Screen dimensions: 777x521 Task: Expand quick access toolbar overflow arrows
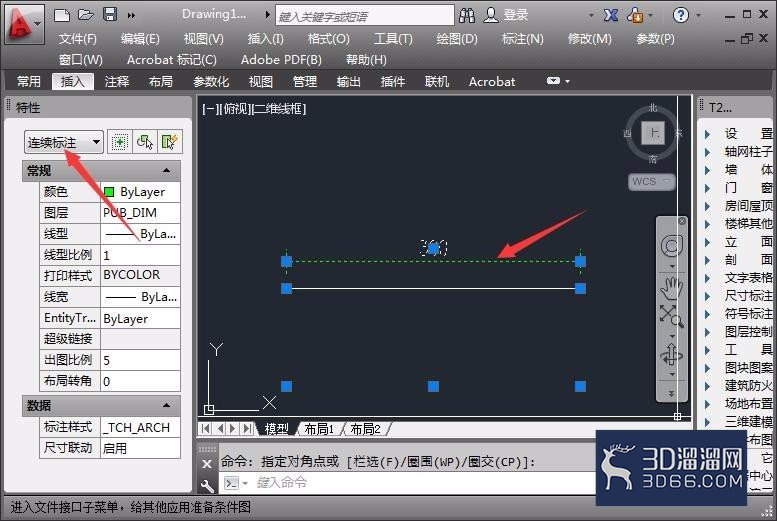coord(131,15)
